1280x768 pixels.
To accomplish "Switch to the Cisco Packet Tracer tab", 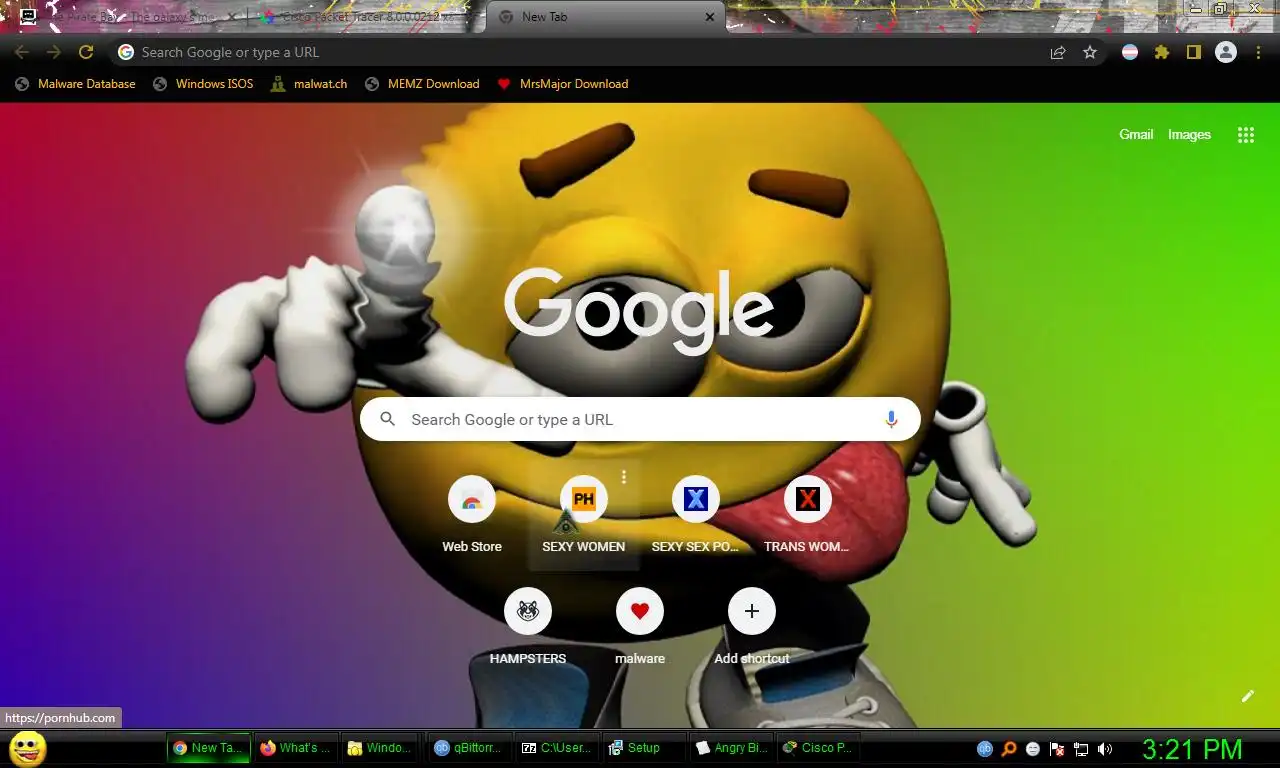I will pos(365,17).
